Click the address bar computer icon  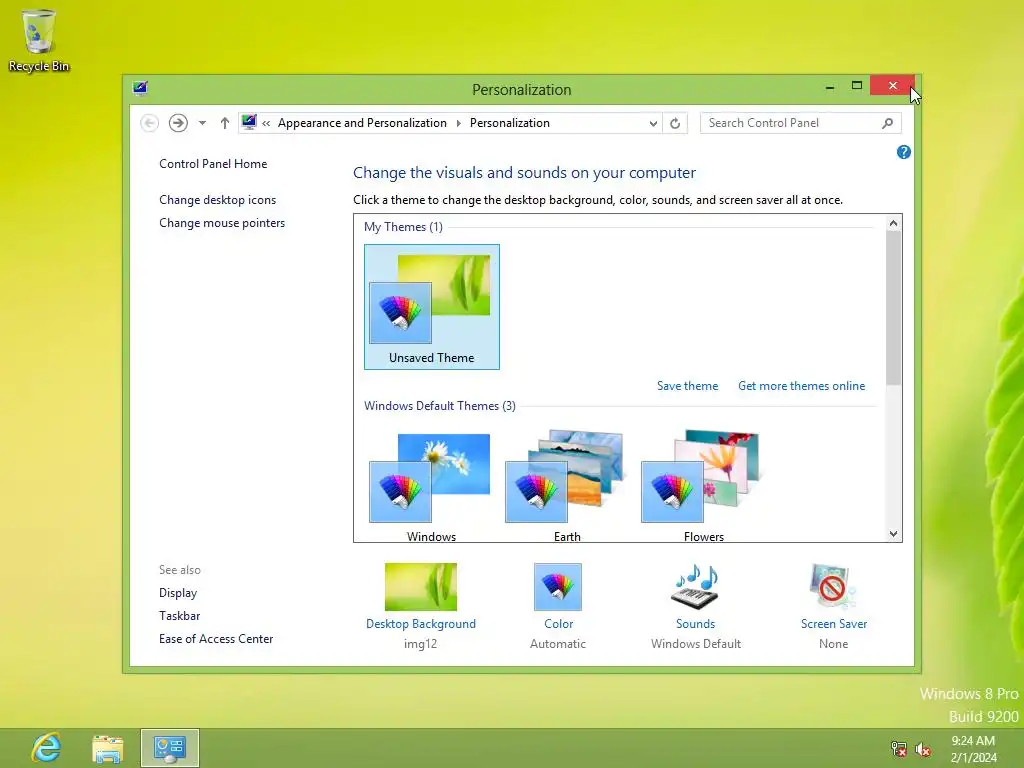[x=249, y=122]
